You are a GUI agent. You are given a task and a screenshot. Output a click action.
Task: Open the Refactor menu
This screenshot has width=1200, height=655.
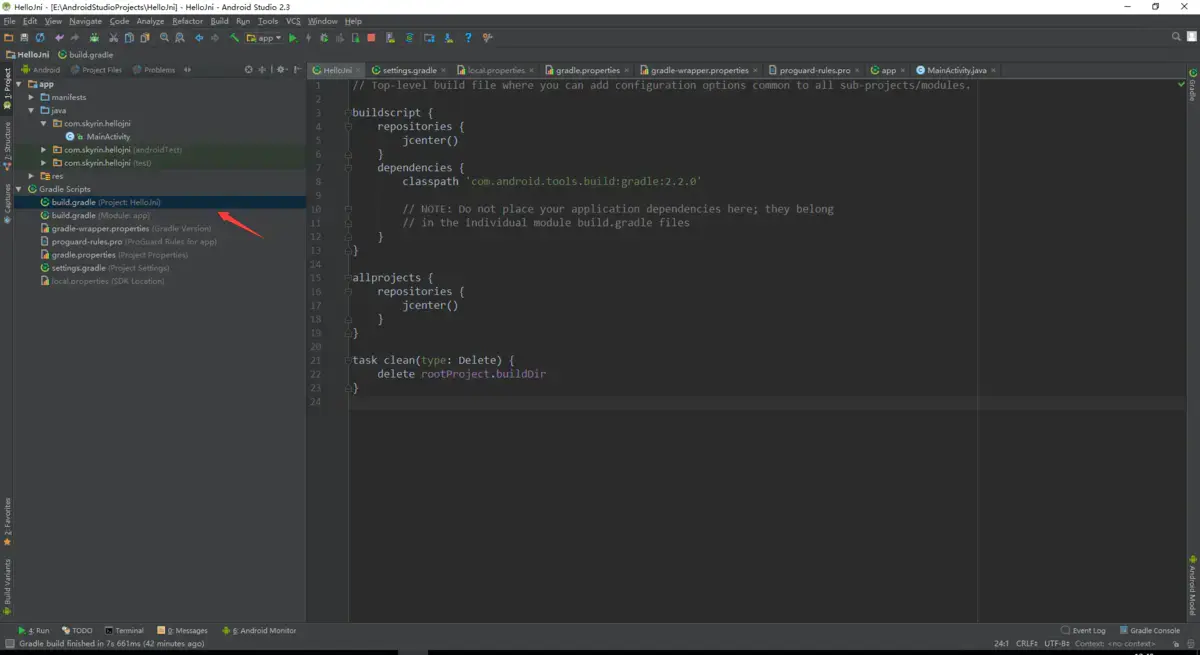pos(187,21)
